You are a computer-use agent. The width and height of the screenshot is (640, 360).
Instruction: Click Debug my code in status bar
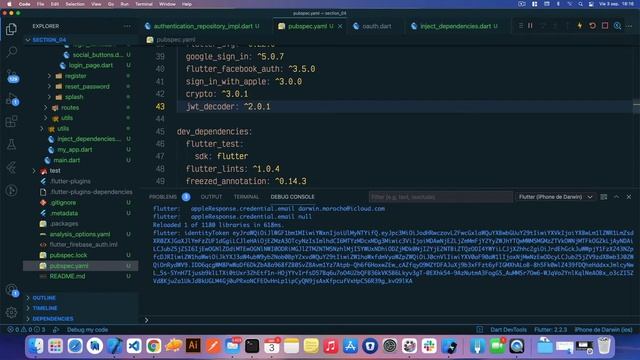tap(87, 330)
